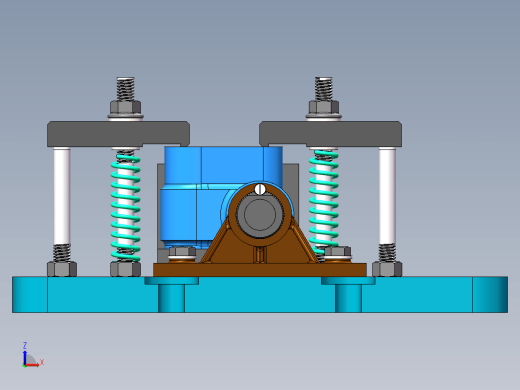Viewport: 520px width, 390px height.
Task: Select the left counterbored boss in the base plate
Action: coord(171,295)
